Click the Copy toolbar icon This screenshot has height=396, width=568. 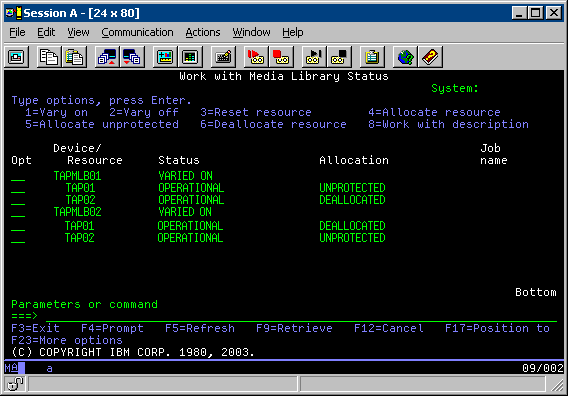coord(49,57)
